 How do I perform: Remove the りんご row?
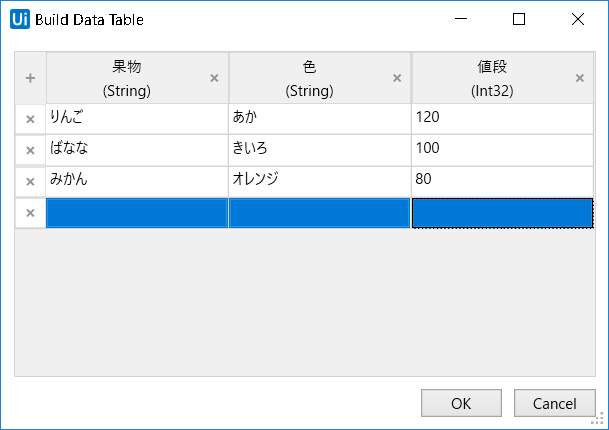click(30, 119)
